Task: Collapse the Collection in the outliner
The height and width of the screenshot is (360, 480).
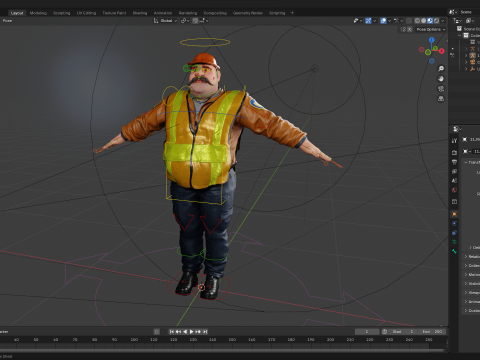Action: (x=460, y=35)
